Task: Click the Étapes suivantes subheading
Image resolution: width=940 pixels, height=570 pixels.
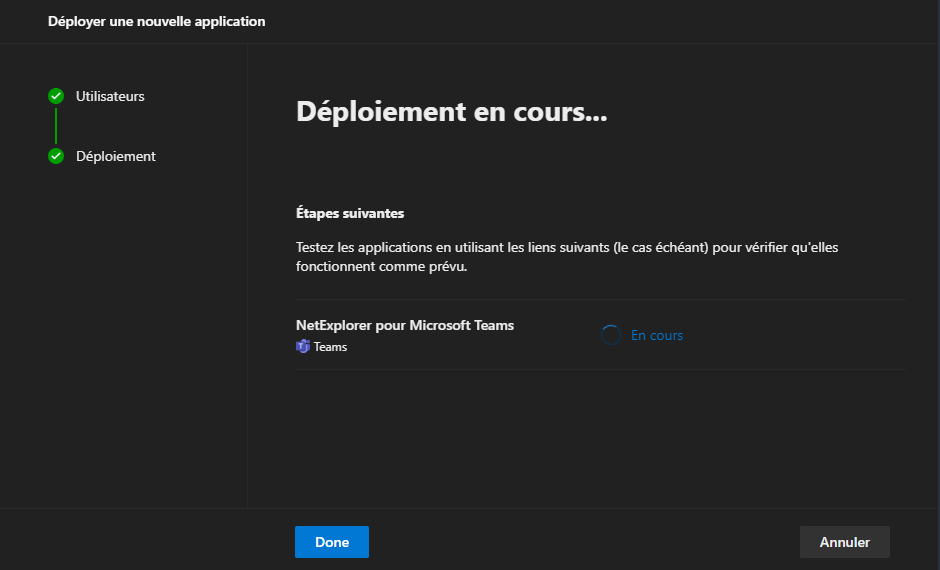Action: point(350,213)
